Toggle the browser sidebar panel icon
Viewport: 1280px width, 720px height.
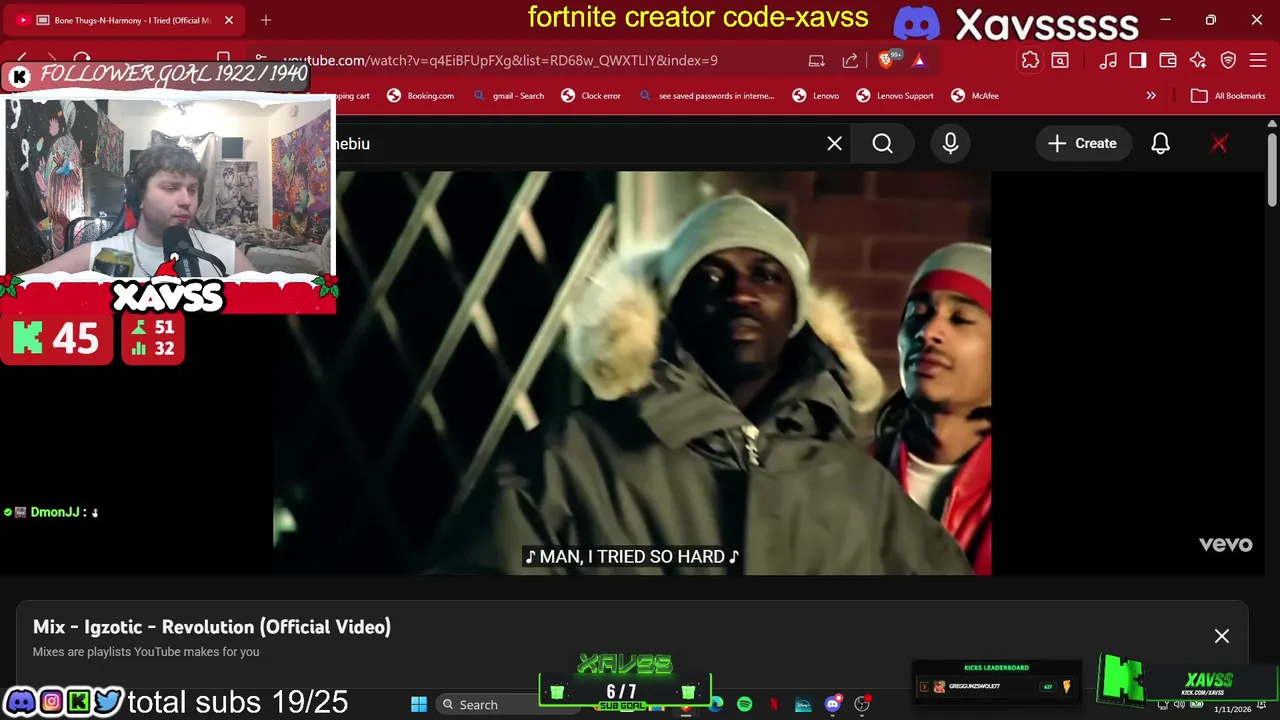coord(1138,60)
